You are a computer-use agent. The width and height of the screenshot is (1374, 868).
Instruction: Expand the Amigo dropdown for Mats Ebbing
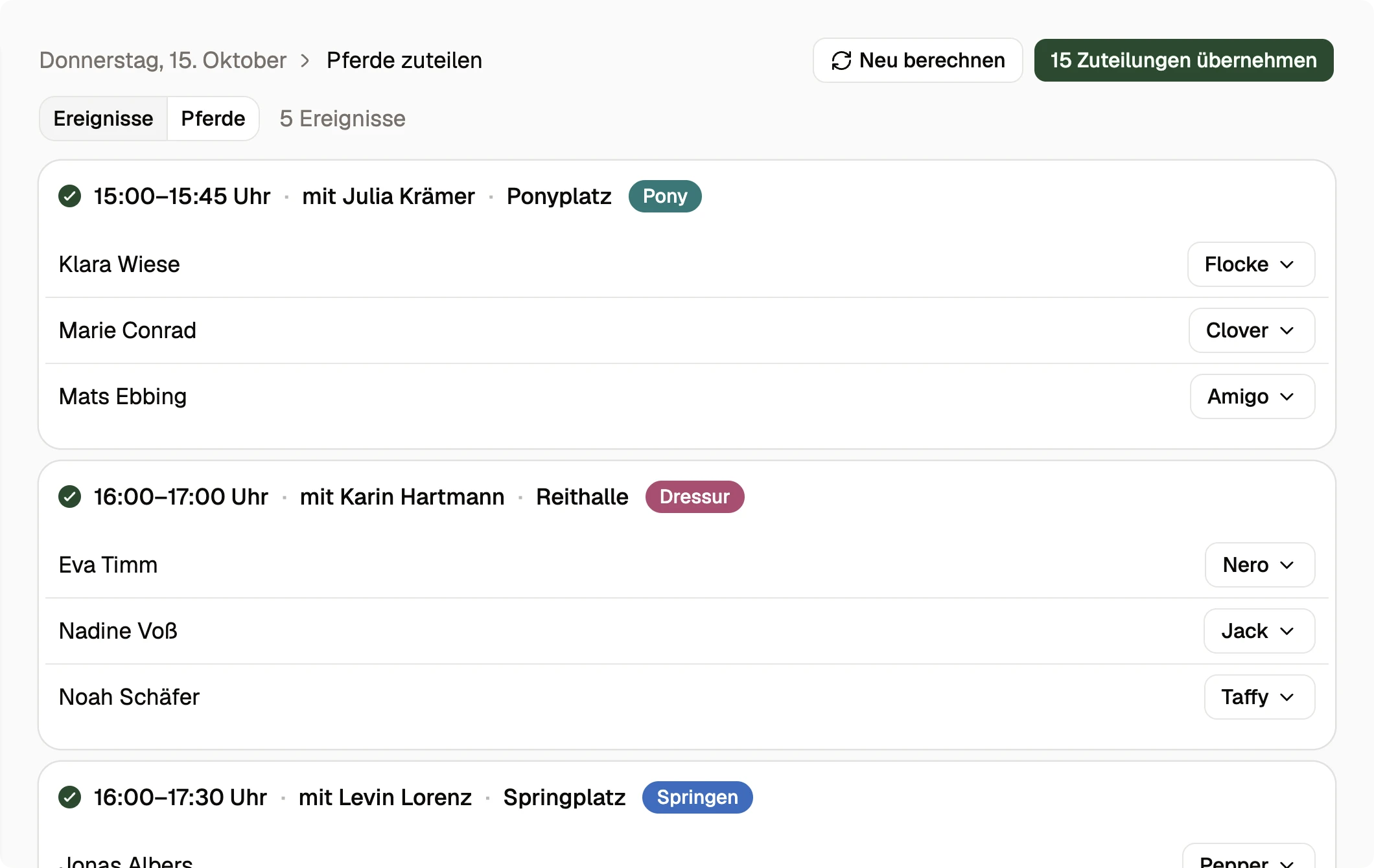1252,396
